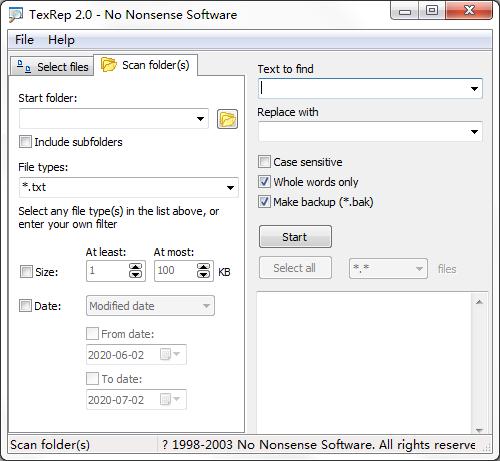This screenshot has height=461, width=500.
Task: Disable Make backup (*.bak) checkbox
Action: click(264, 202)
